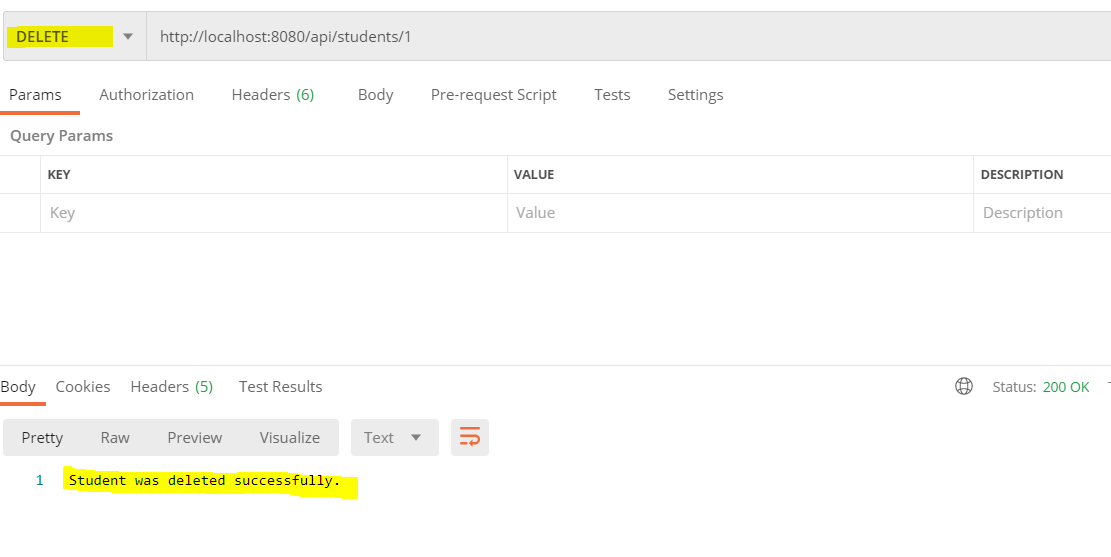
Task: Select the request Body tab
Action: click(375, 95)
